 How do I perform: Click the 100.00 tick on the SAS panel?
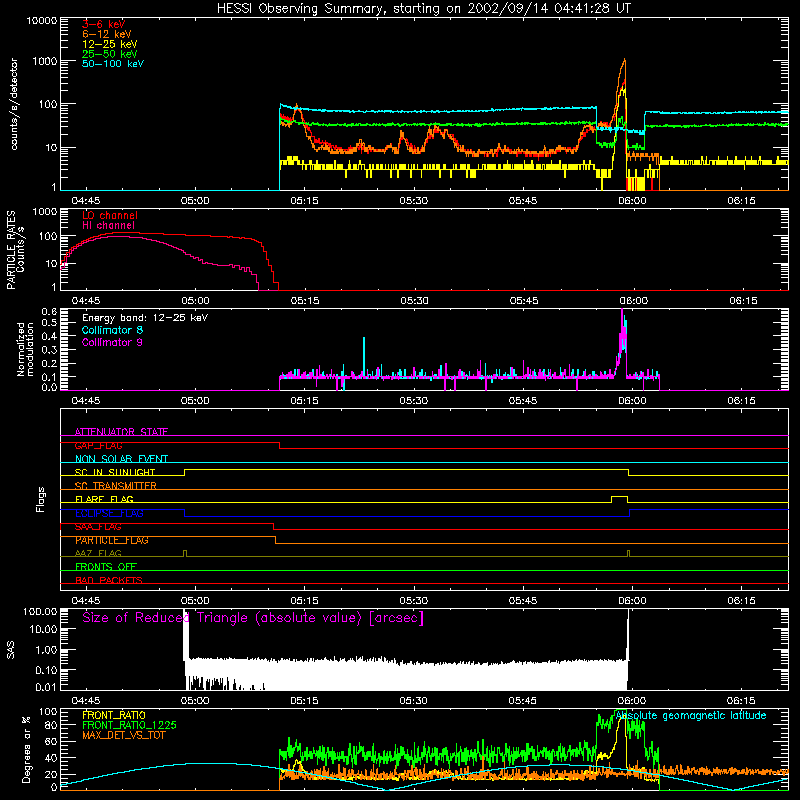tap(40, 612)
